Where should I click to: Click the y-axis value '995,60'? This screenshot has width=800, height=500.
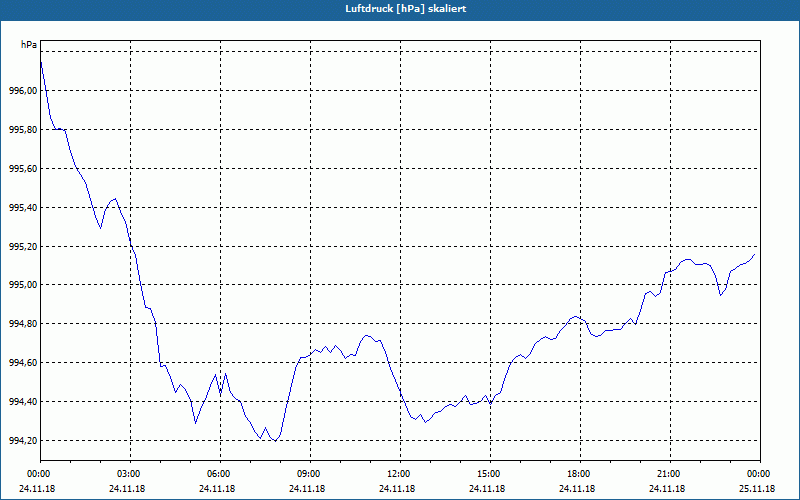[23, 168]
